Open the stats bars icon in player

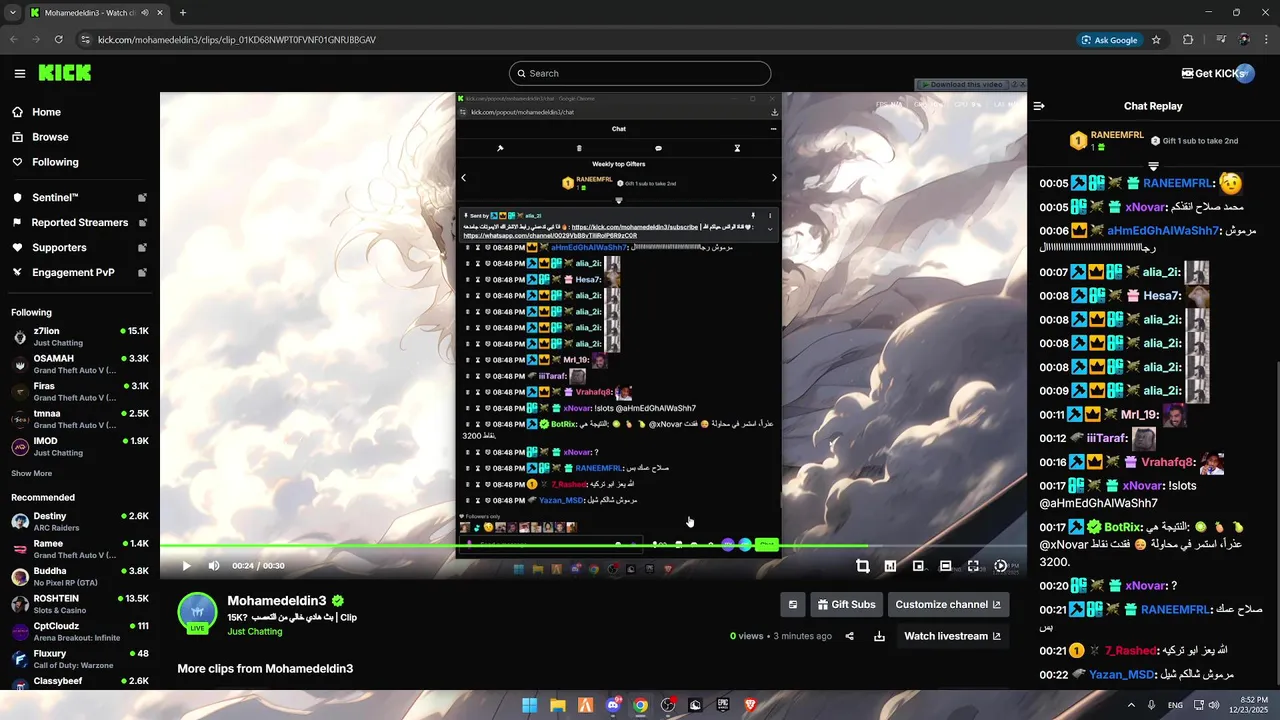[890, 566]
